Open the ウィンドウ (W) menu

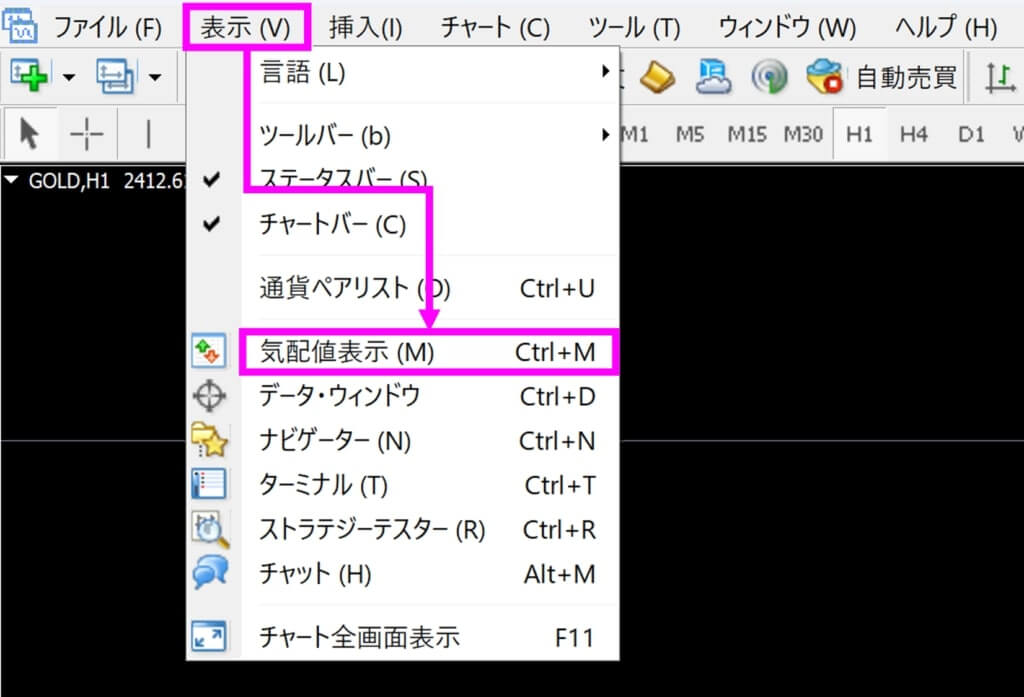pyautogui.click(x=787, y=27)
